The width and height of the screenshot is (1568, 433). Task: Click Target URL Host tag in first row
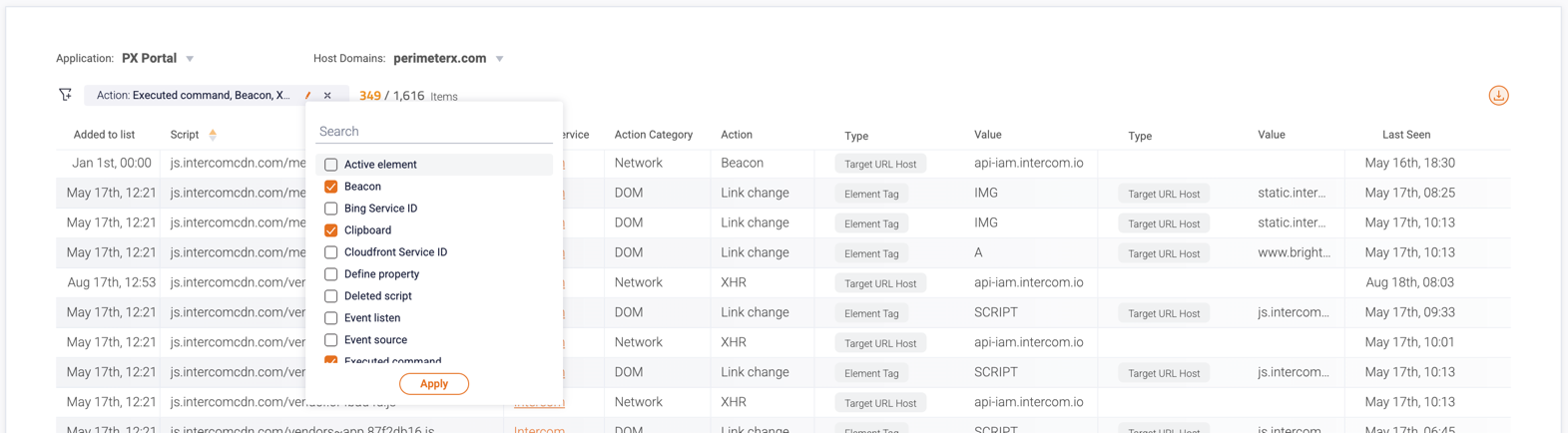point(879,164)
